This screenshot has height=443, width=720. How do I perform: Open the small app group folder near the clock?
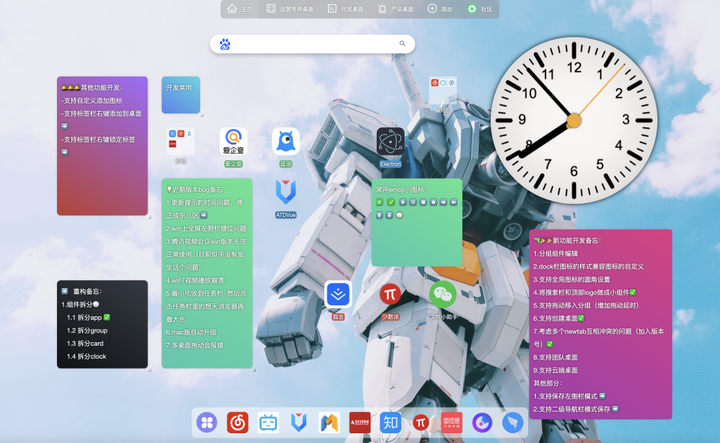(443, 90)
